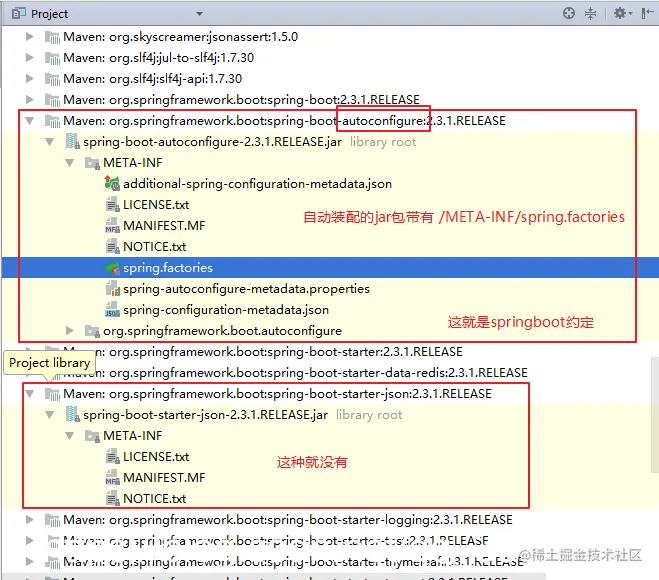The width and height of the screenshot is (659, 580).
Task: Click library icon of jsonassert:1.5.0 row
Action: (53, 37)
